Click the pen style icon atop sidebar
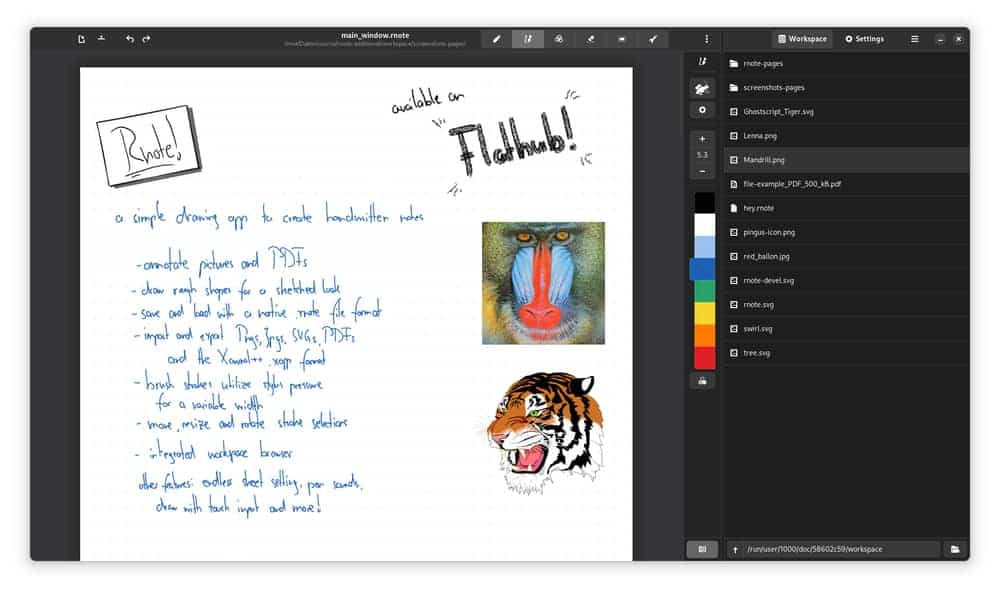Viewport: 1000px width, 594px height. tap(702, 62)
